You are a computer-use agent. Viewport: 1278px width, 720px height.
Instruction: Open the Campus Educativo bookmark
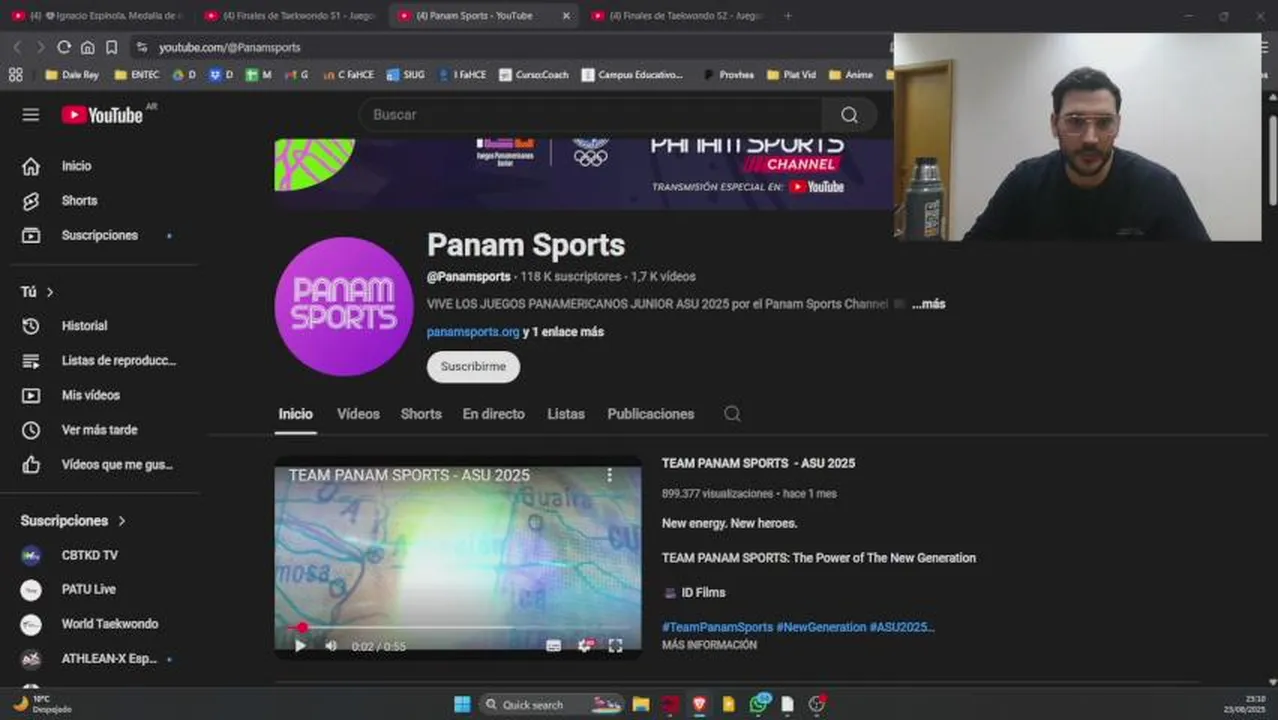pyautogui.click(x=632, y=75)
